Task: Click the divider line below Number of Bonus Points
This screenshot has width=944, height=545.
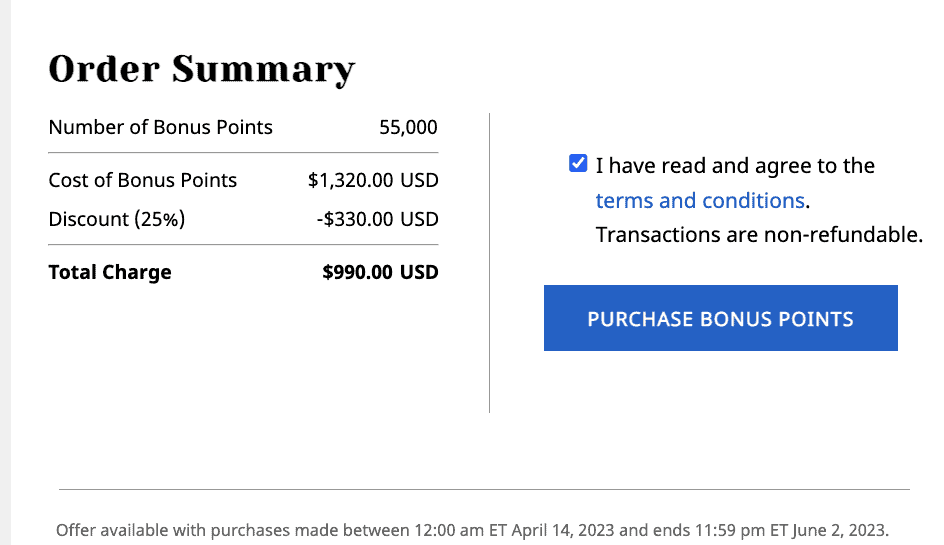Action: coord(243,153)
